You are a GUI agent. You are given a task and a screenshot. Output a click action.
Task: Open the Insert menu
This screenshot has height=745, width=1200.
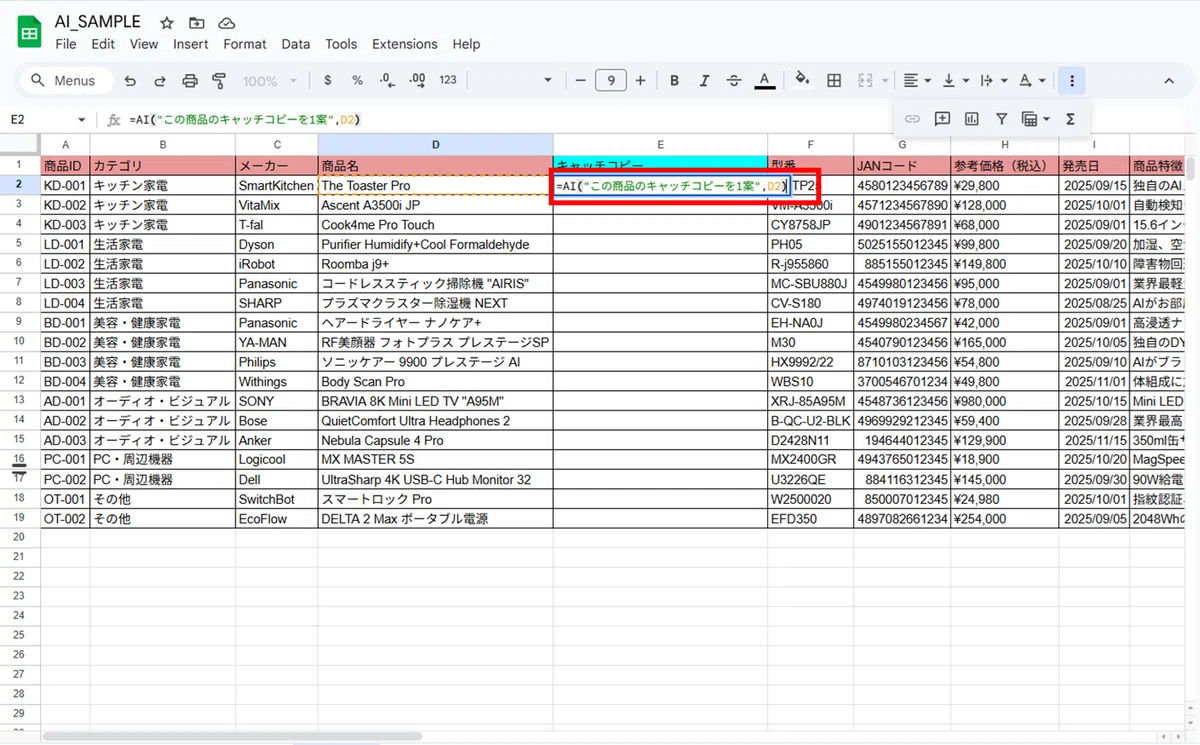(x=190, y=44)
